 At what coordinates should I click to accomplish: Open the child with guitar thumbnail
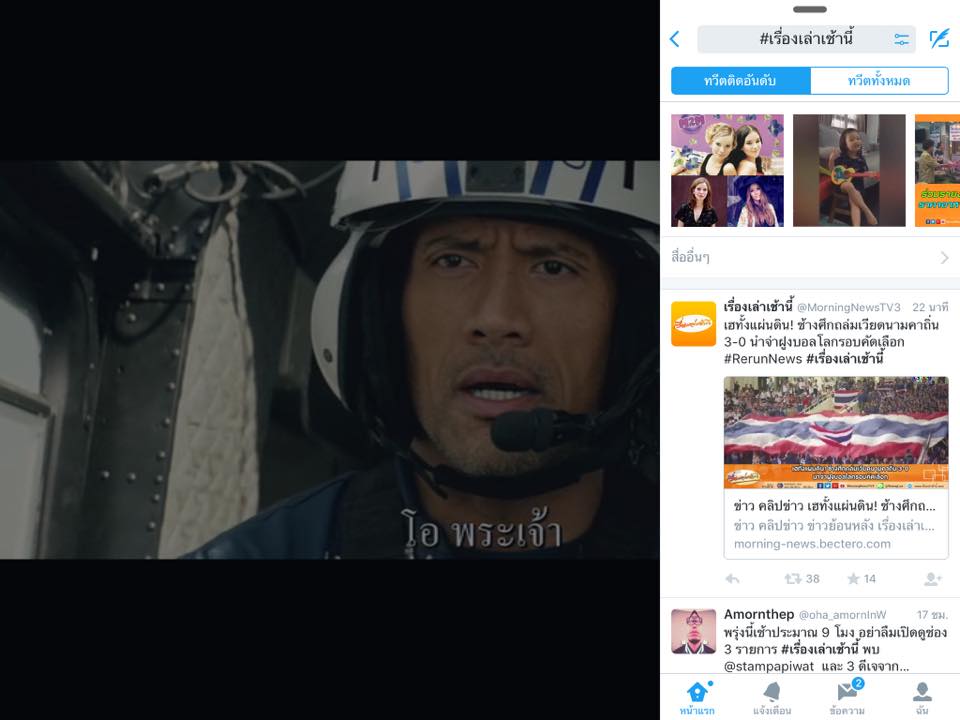849,170
